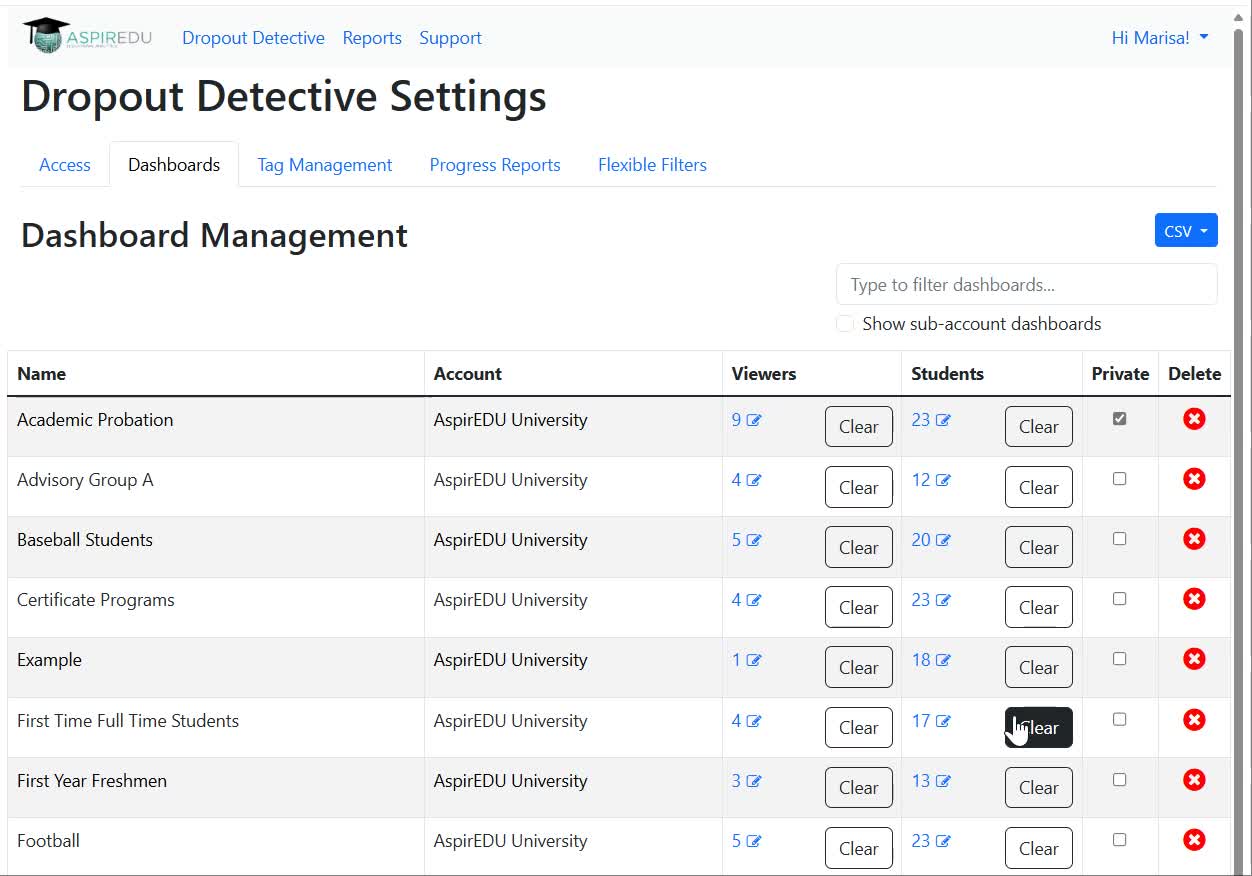Image resolution: width=1252 pixels, height=876 pixels.
Task: Delete the Academic Probation dashboard
Action: (x=1194, y=419)
